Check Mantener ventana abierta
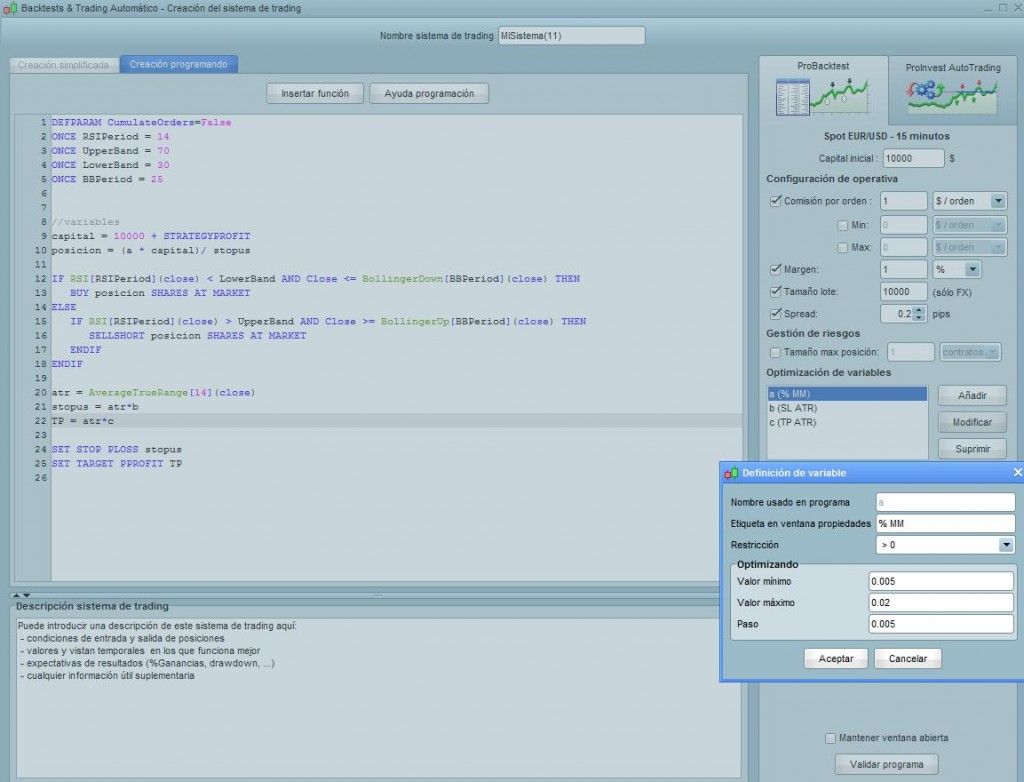Image resolution: width=1024 pixels, height=782 pixels. (830, 738)
